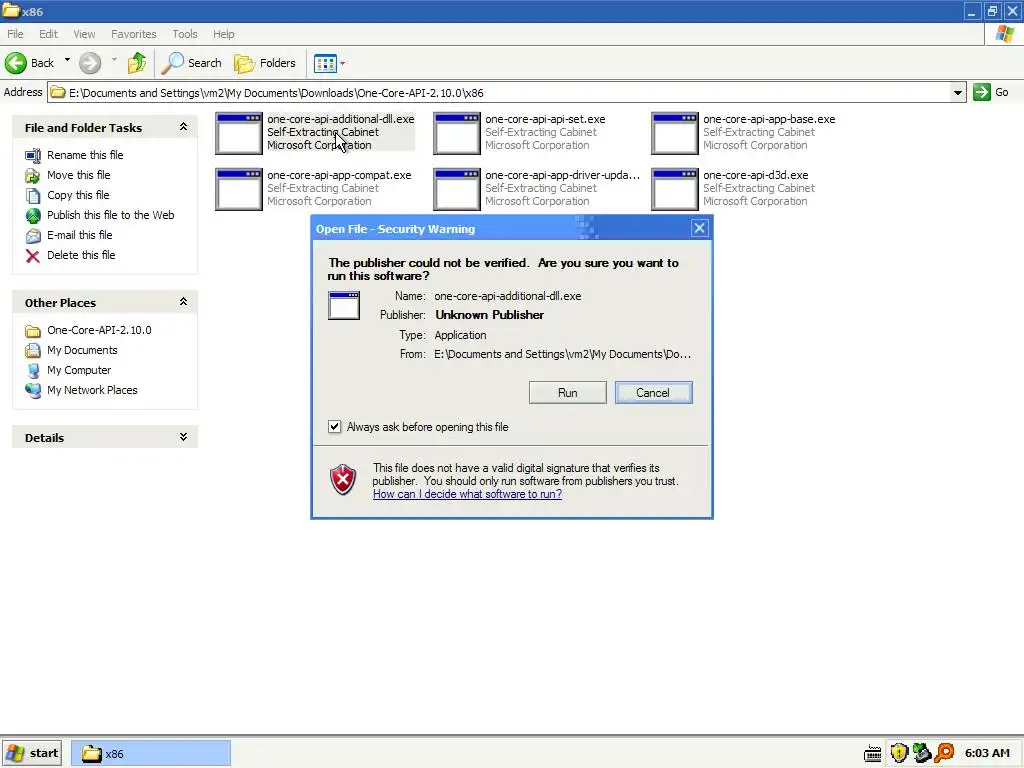Click the address bar path field
Image resolution: width=1024 pixels, height=768 pixels.
(500, 93)
